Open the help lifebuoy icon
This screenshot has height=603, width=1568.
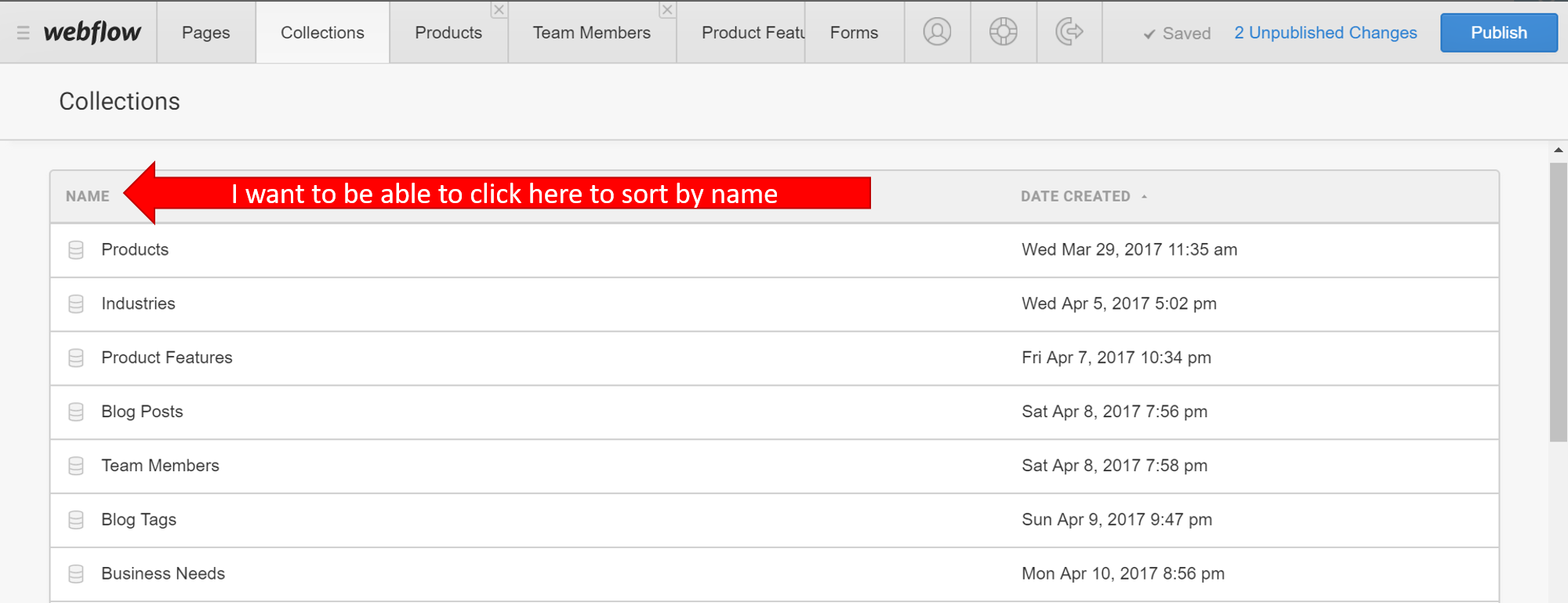(x=1003, y=31)
